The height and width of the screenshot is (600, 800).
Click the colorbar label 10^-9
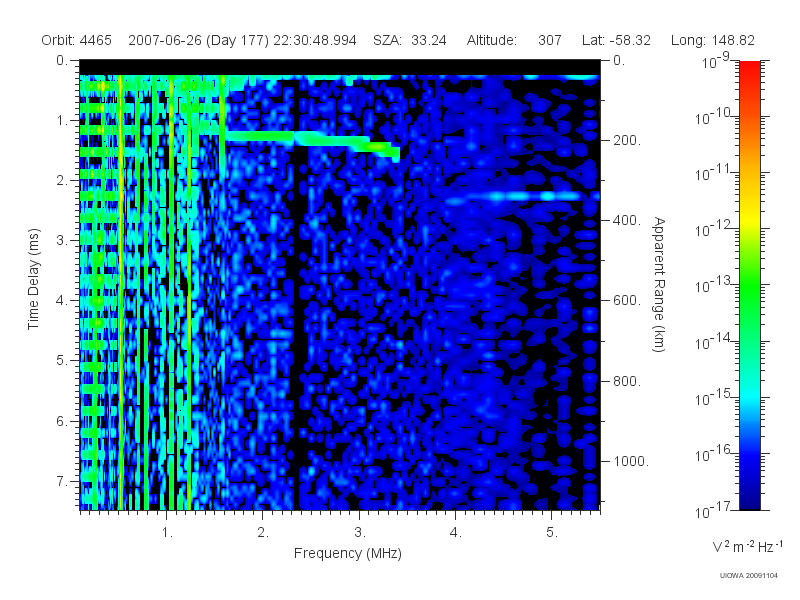click(716, 61)
